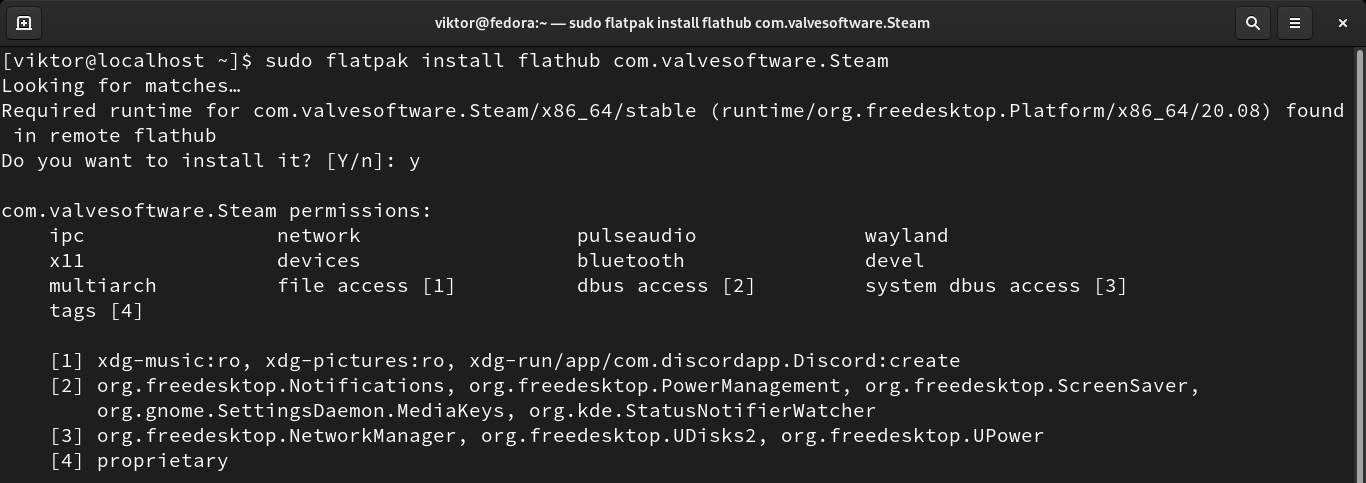The image size is (1366, 483).
Task: Click 'system dbus access [3]' text
Action: [995, 286]
